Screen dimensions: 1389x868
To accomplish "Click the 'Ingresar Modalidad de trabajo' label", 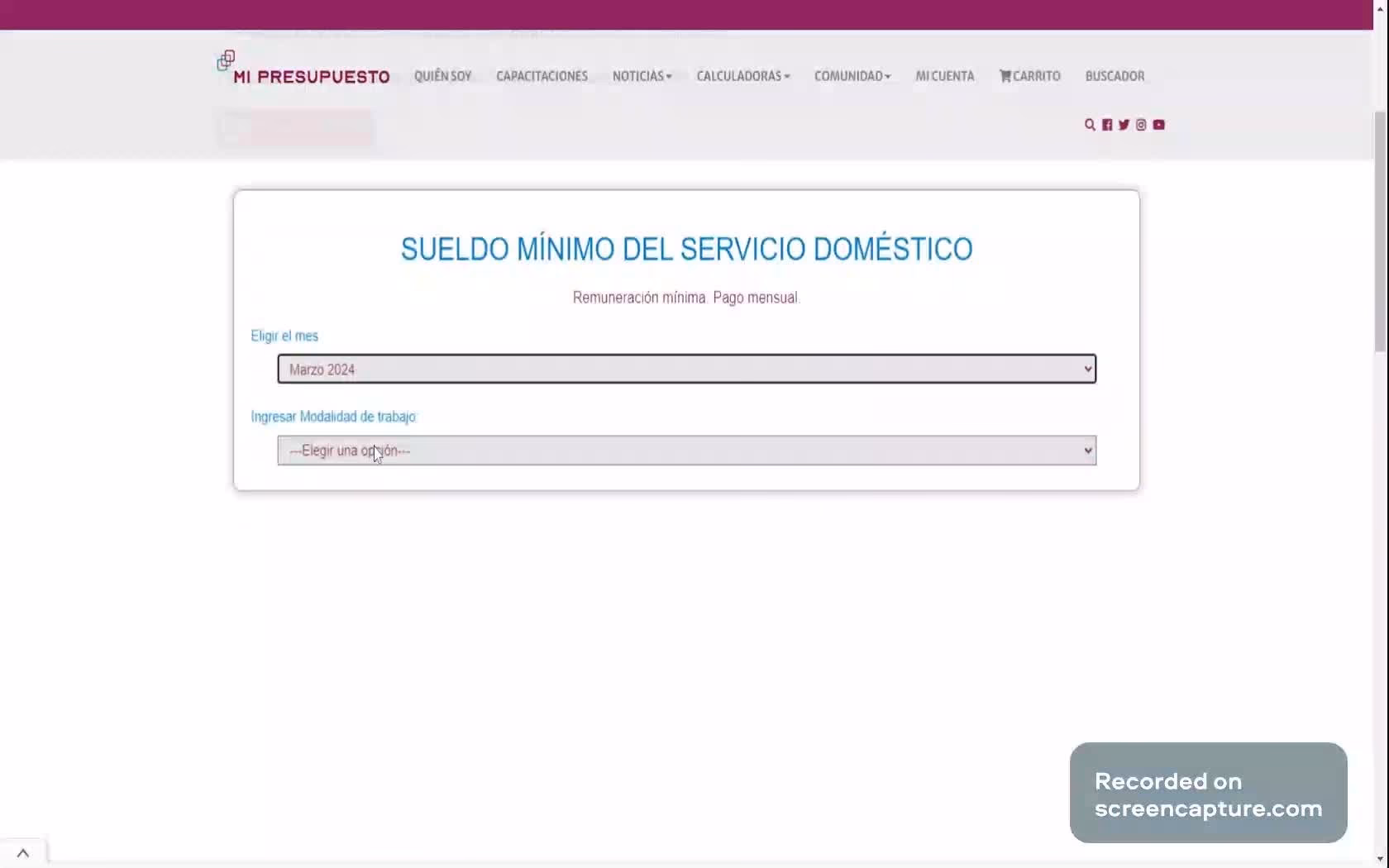I will click(x=333, y=417).
